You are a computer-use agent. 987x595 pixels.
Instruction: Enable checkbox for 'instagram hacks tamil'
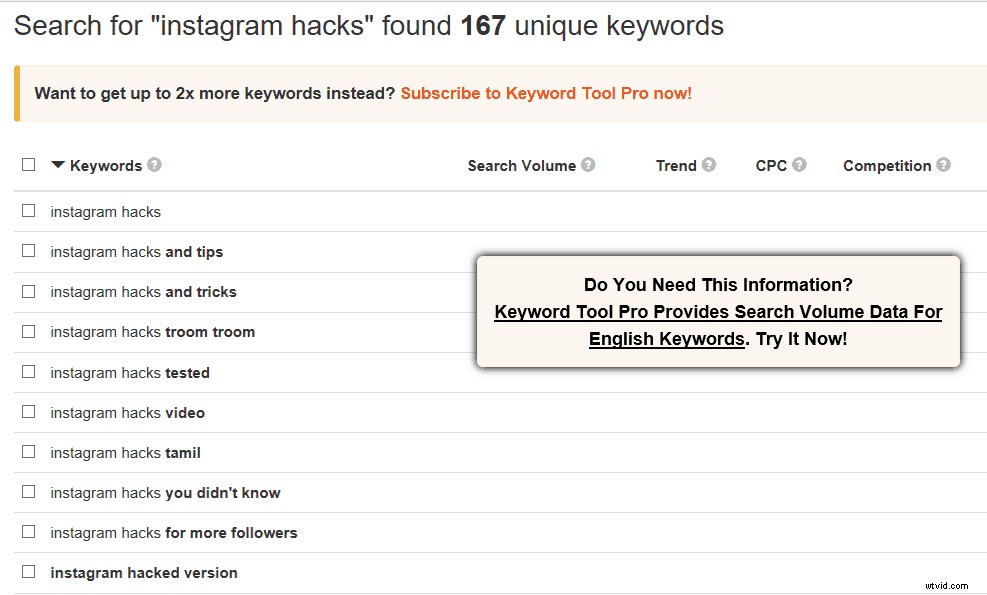pyautogui.click(x=29, y=452)
